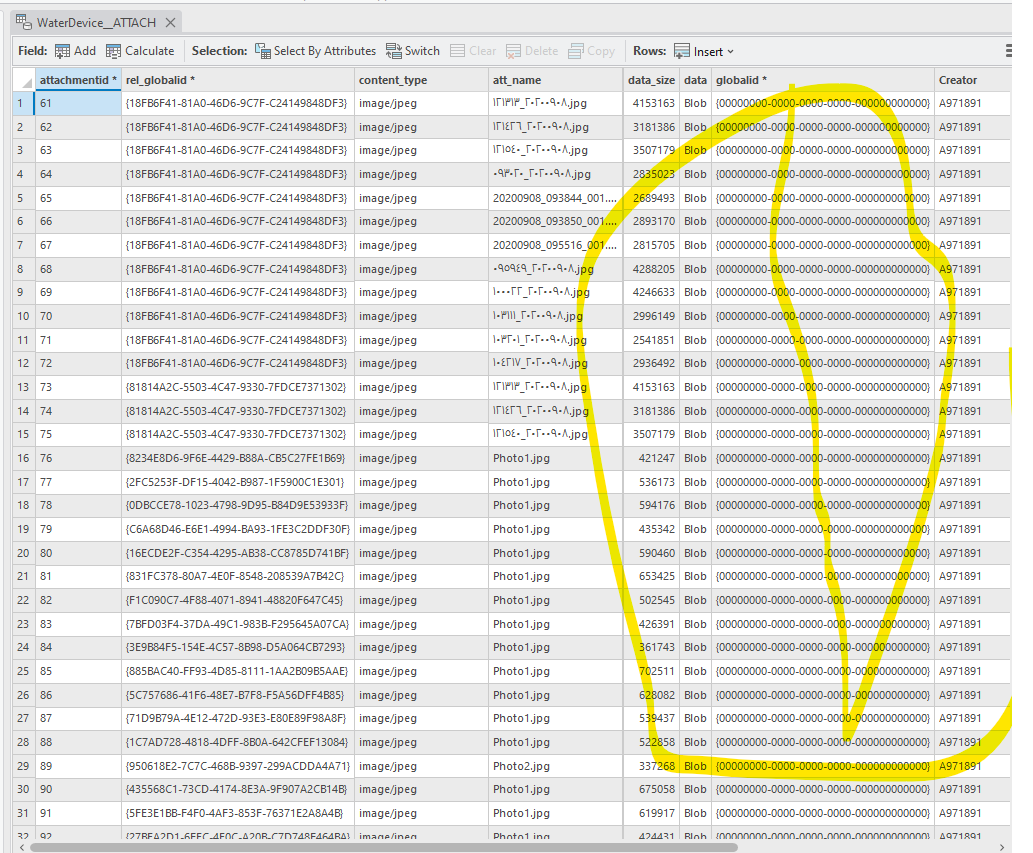Open the Calculate field tool
1033x853 pixels.
[141, 50]
